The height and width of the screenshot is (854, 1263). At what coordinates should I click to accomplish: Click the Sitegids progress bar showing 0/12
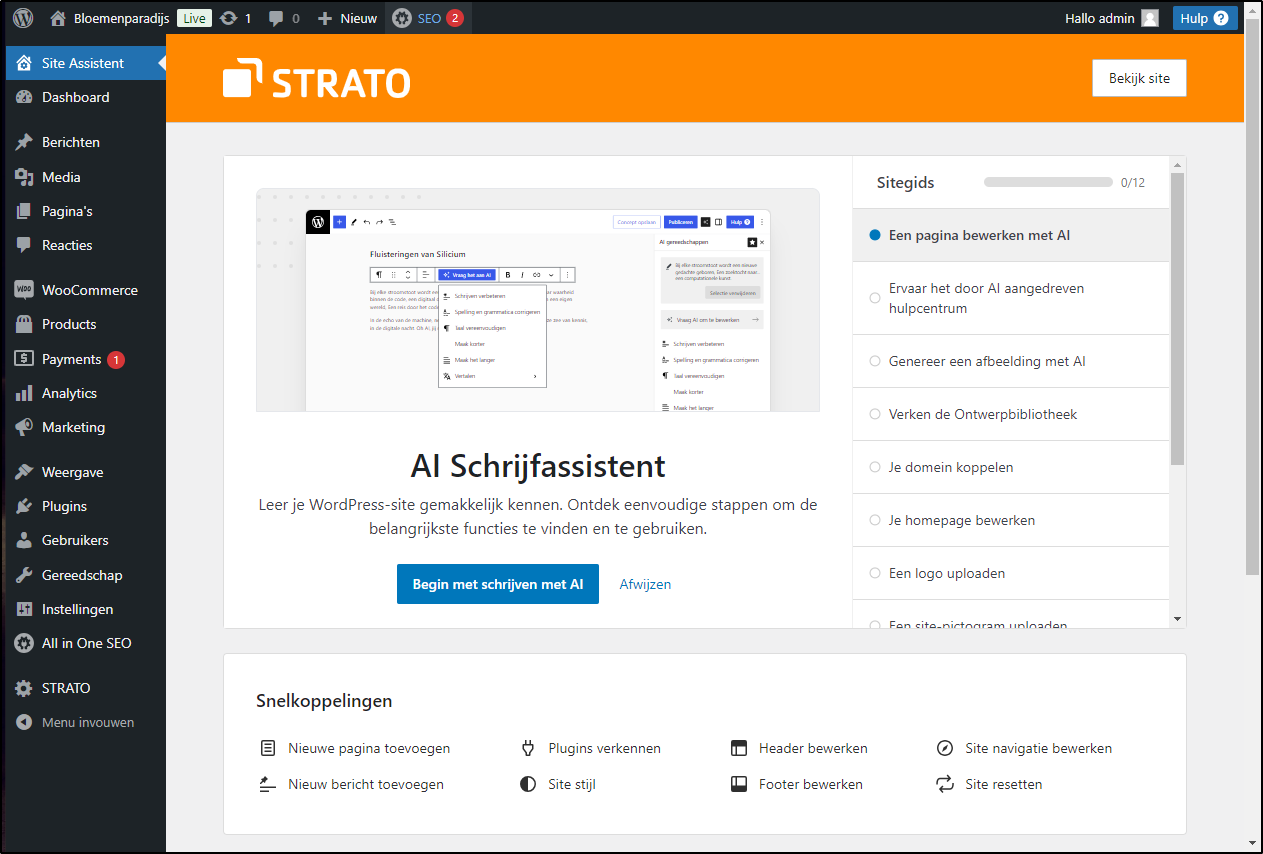(x=1048, y=182)
